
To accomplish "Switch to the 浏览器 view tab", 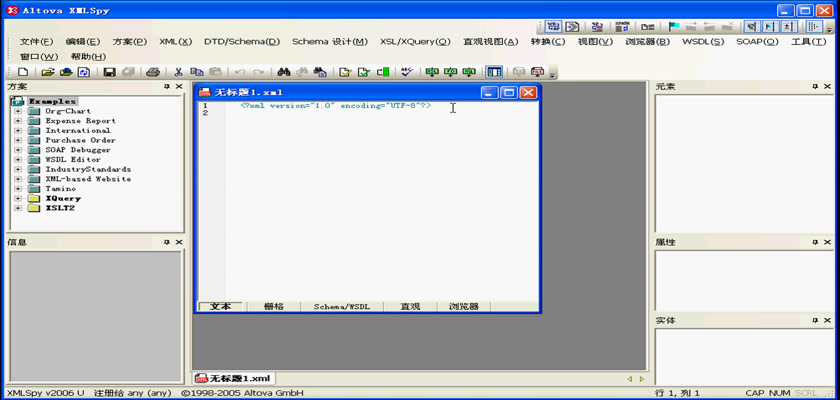I will pyautogui.click(x=463, y=307).
